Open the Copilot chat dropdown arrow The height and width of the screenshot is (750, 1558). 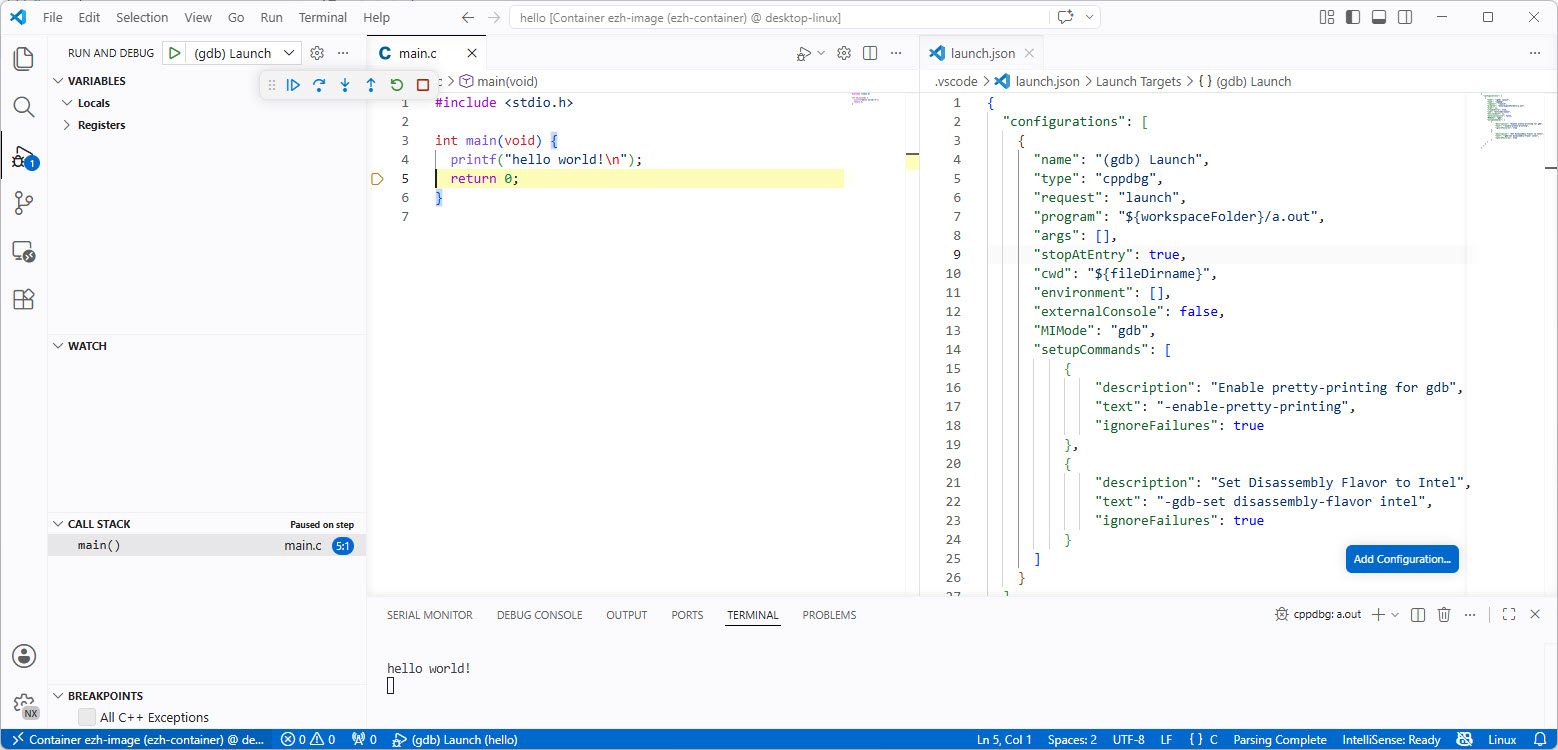pyautogui.click(x=1089, y=17)
